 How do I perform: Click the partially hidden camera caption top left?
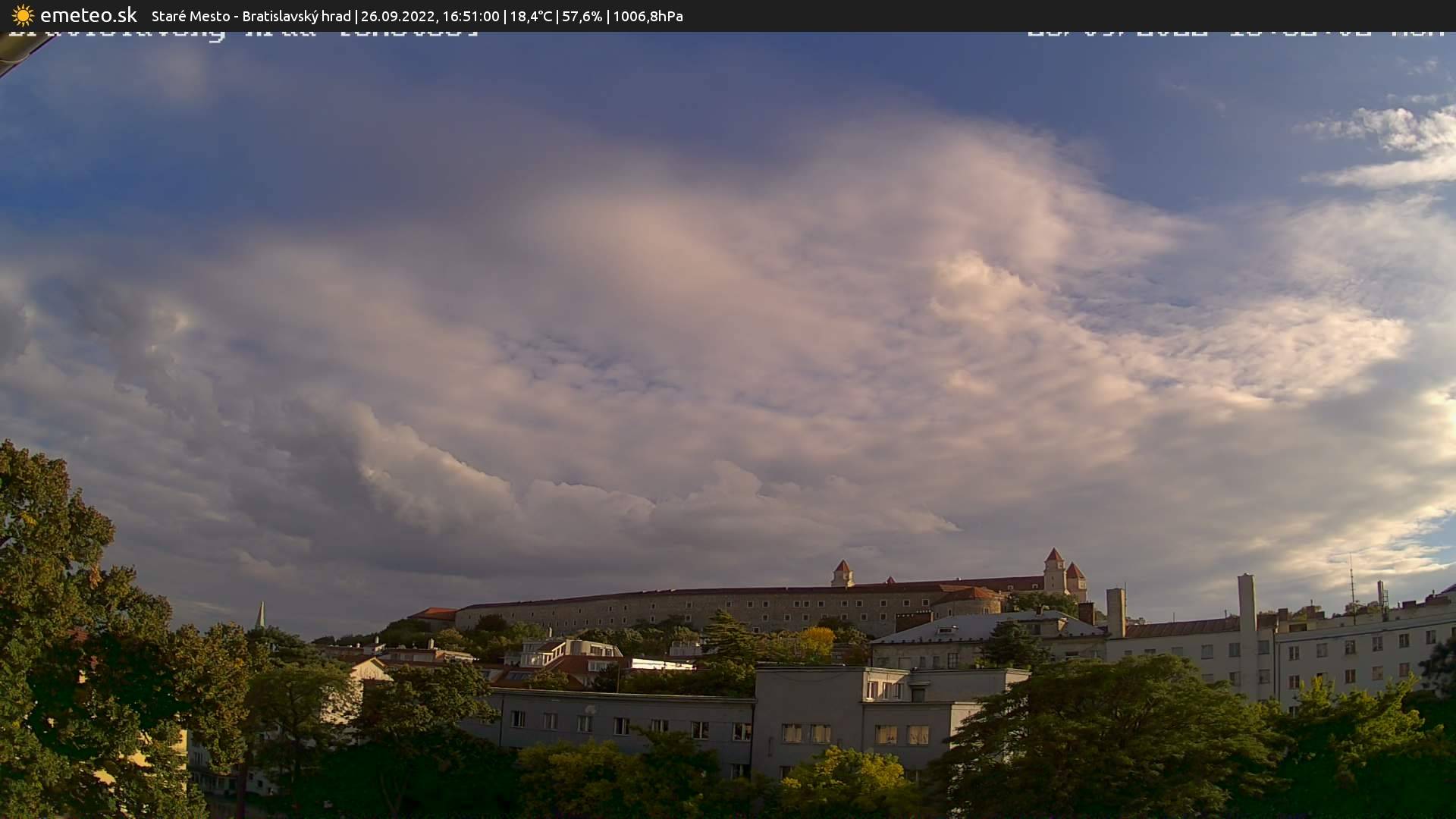point(243,34)
